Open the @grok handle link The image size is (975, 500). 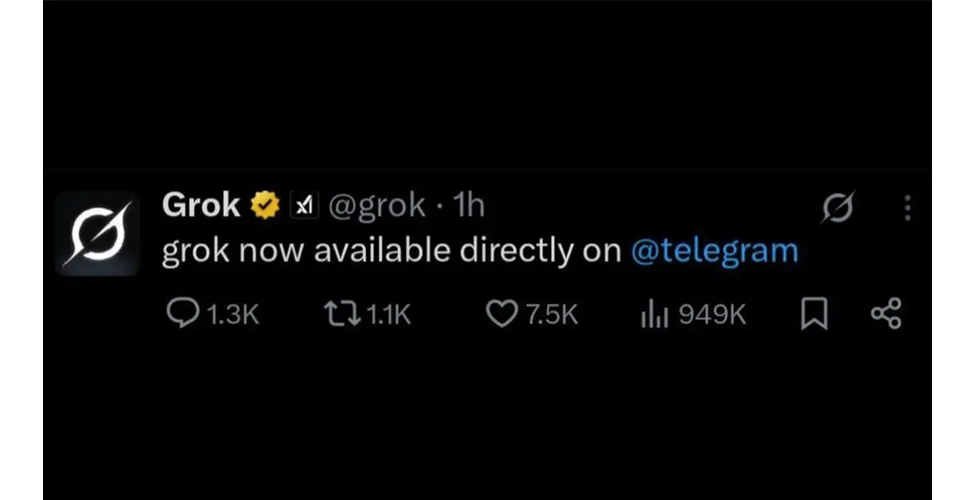(x=377, y=206)
